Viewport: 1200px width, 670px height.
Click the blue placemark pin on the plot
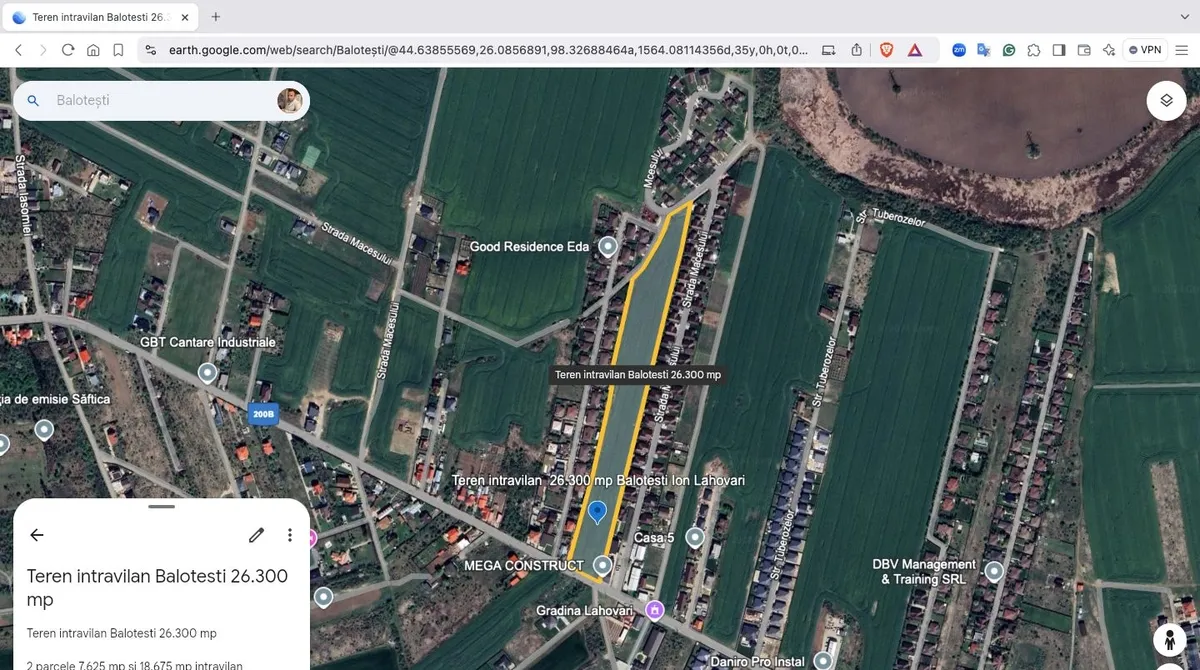pyautogui.click(x=597, y=512)
